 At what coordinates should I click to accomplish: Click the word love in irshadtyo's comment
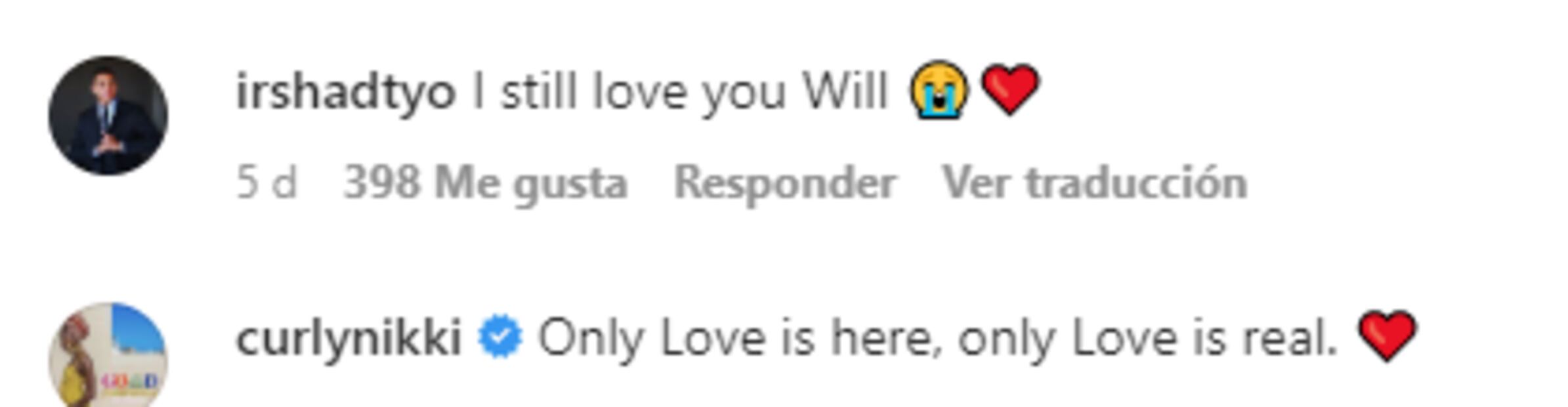(639, 91)
